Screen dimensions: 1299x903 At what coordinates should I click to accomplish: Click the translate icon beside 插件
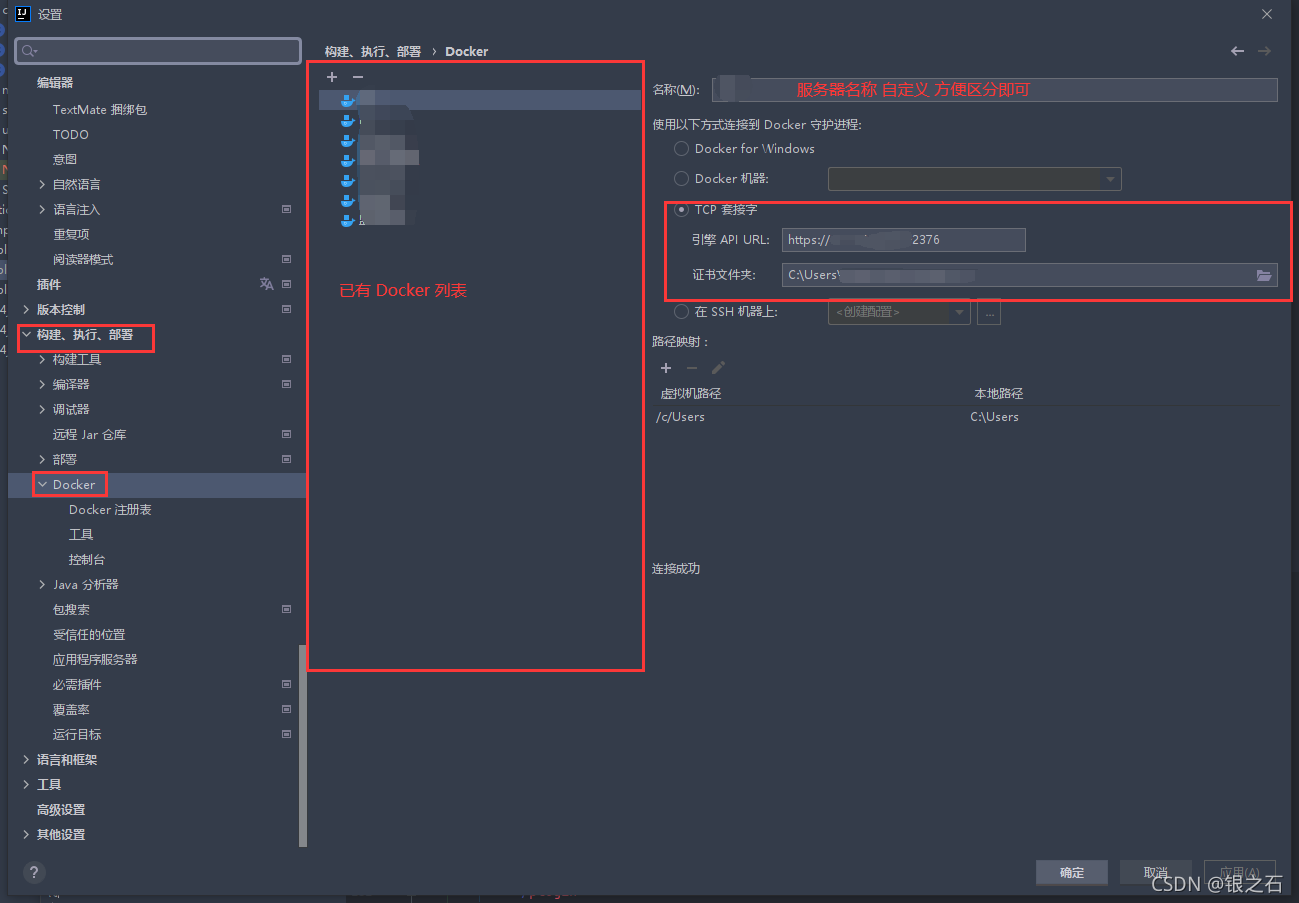[x=266, y=284]
